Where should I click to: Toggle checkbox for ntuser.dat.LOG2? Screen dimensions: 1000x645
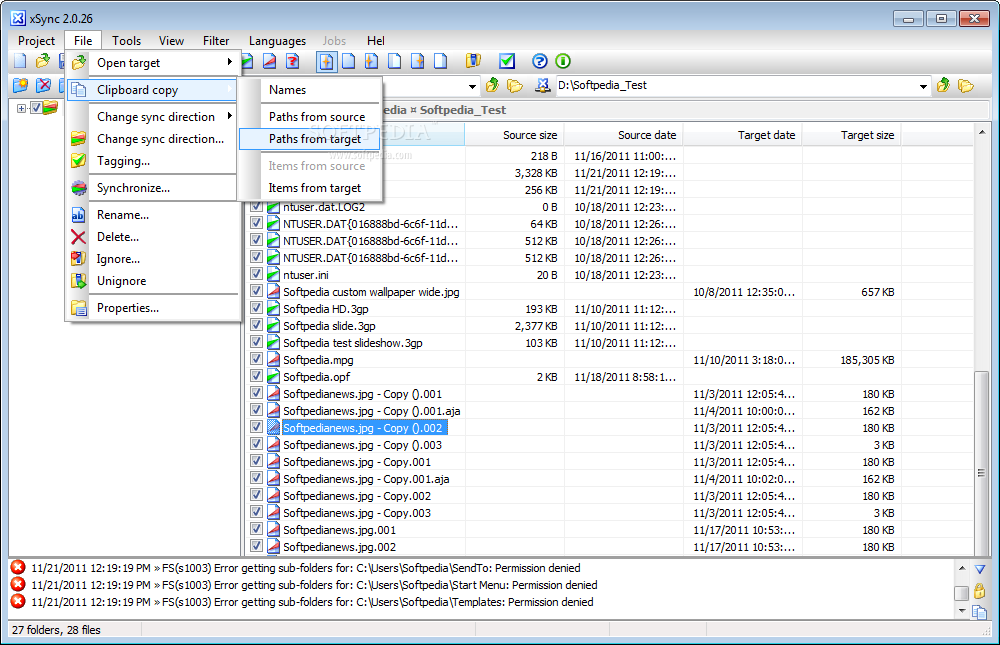coord(256,206)
